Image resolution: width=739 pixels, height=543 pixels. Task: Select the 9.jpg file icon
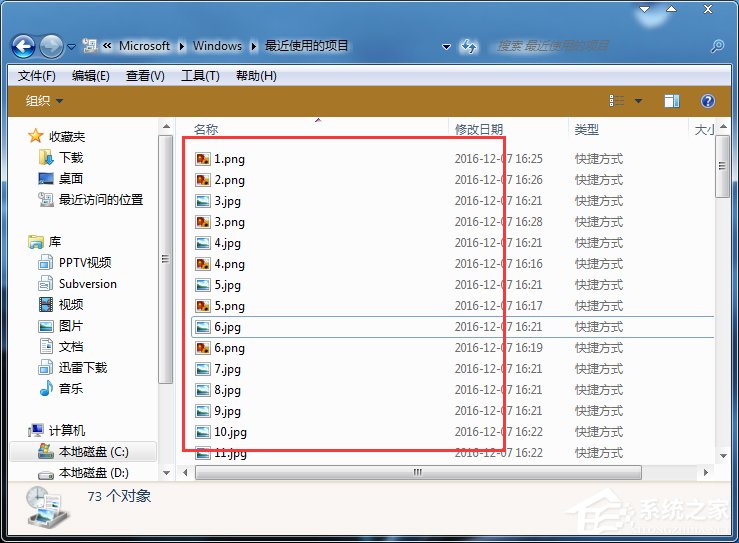[x=203, y=411]
